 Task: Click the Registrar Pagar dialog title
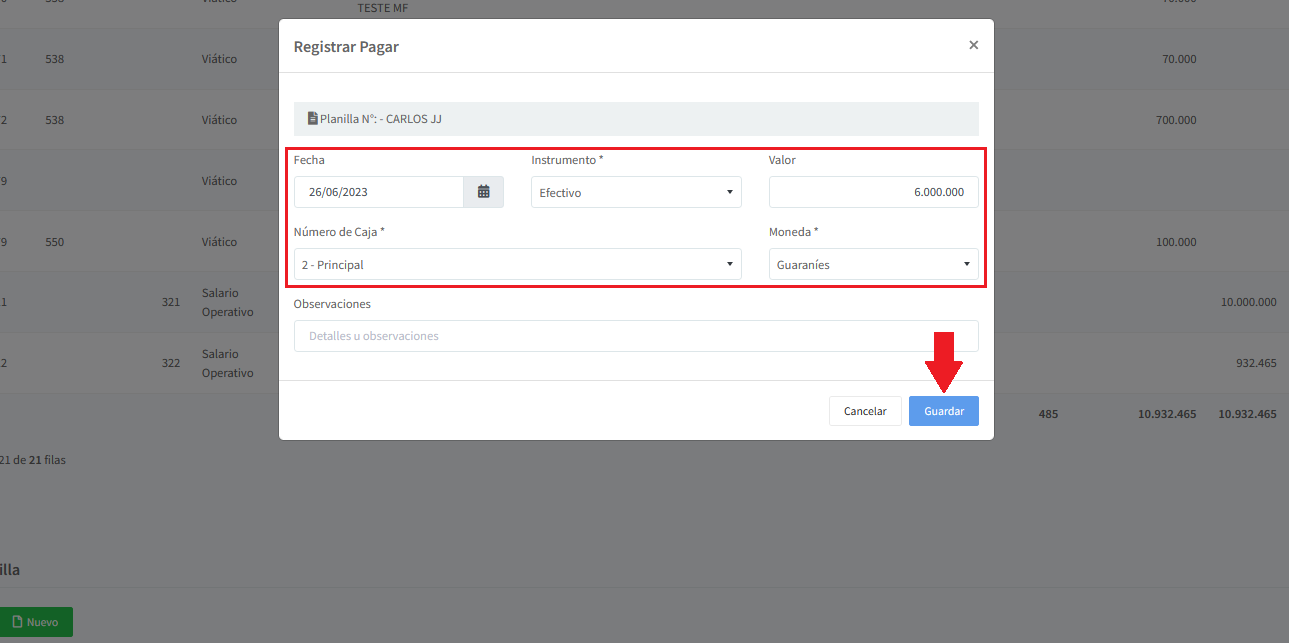346,47
